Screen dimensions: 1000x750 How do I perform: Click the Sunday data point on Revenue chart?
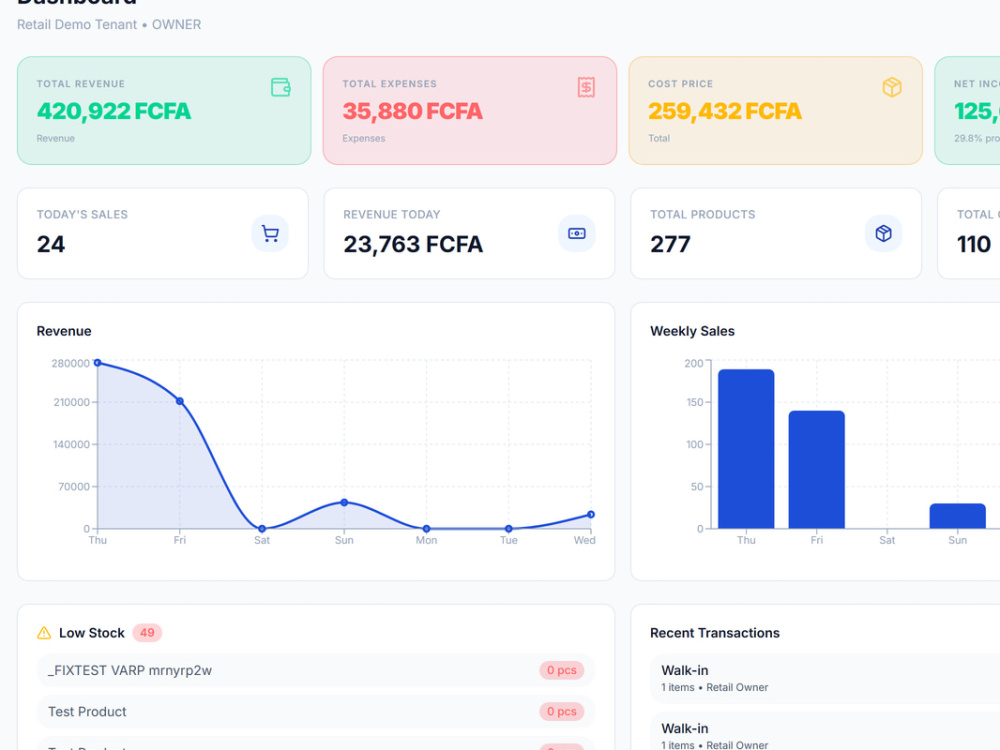344,503
